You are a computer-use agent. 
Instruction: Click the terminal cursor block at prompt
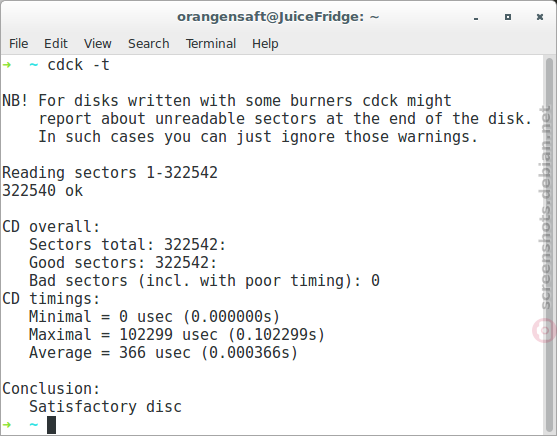pyautogui.click(x=52, y=425)
